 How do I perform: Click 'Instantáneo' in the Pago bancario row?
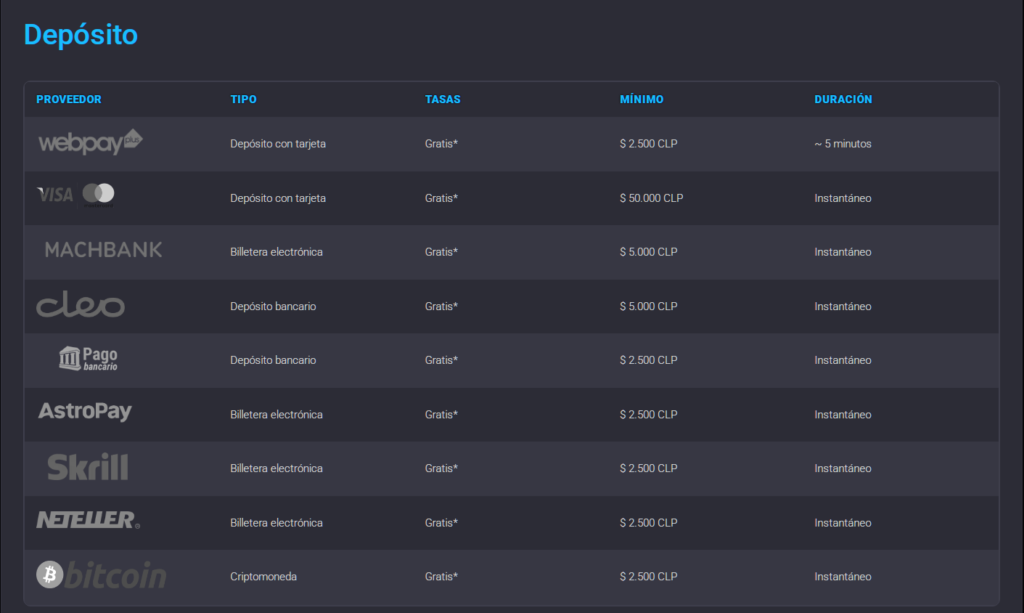pyautogui.click(x=842, y=360)
